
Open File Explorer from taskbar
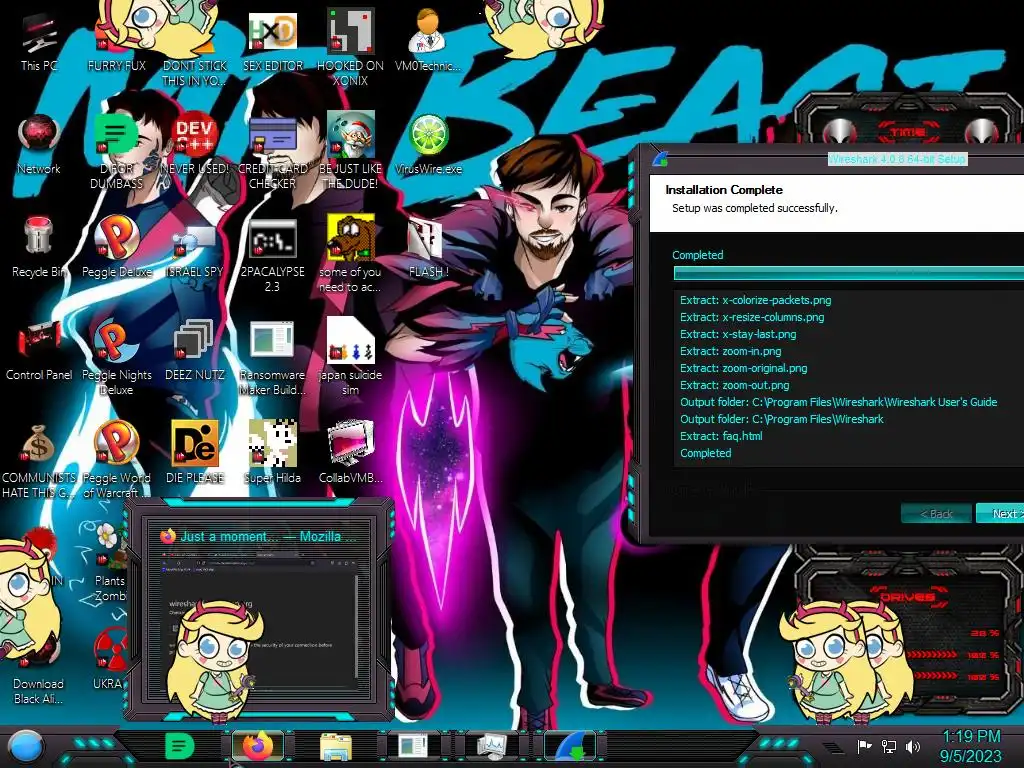pos(336,746)
